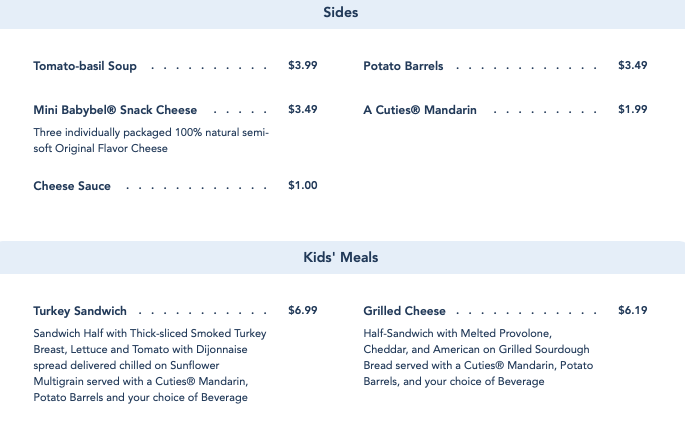
Task: Click the Sides section heading
Action: tap(341, 13)
